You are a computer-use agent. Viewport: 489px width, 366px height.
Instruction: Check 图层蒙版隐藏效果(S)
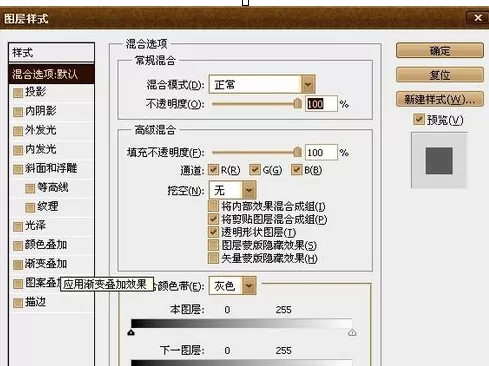click(213, 245)
